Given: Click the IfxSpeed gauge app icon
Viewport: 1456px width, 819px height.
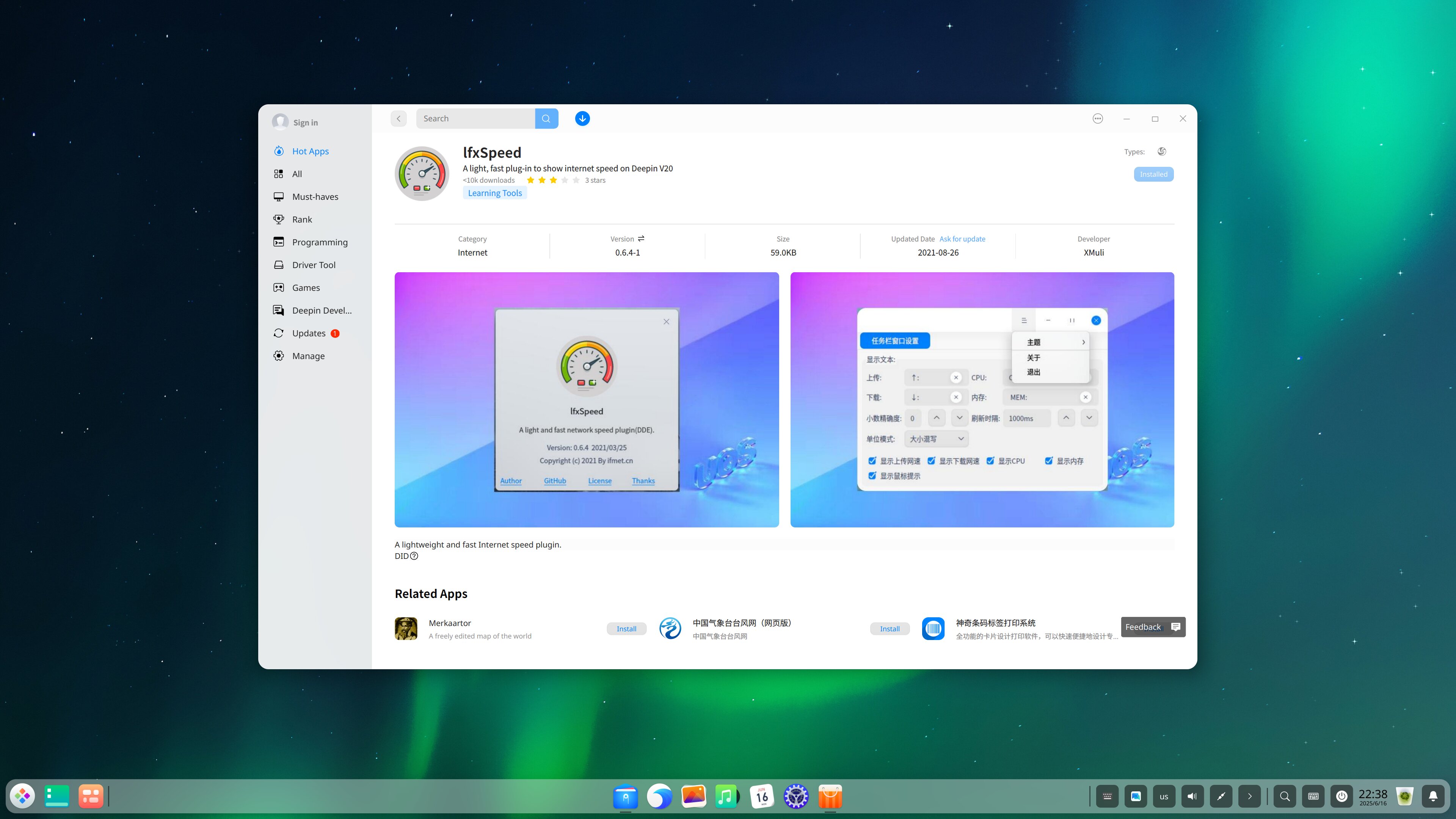Looking at the screenshot, I should [422, 174].
